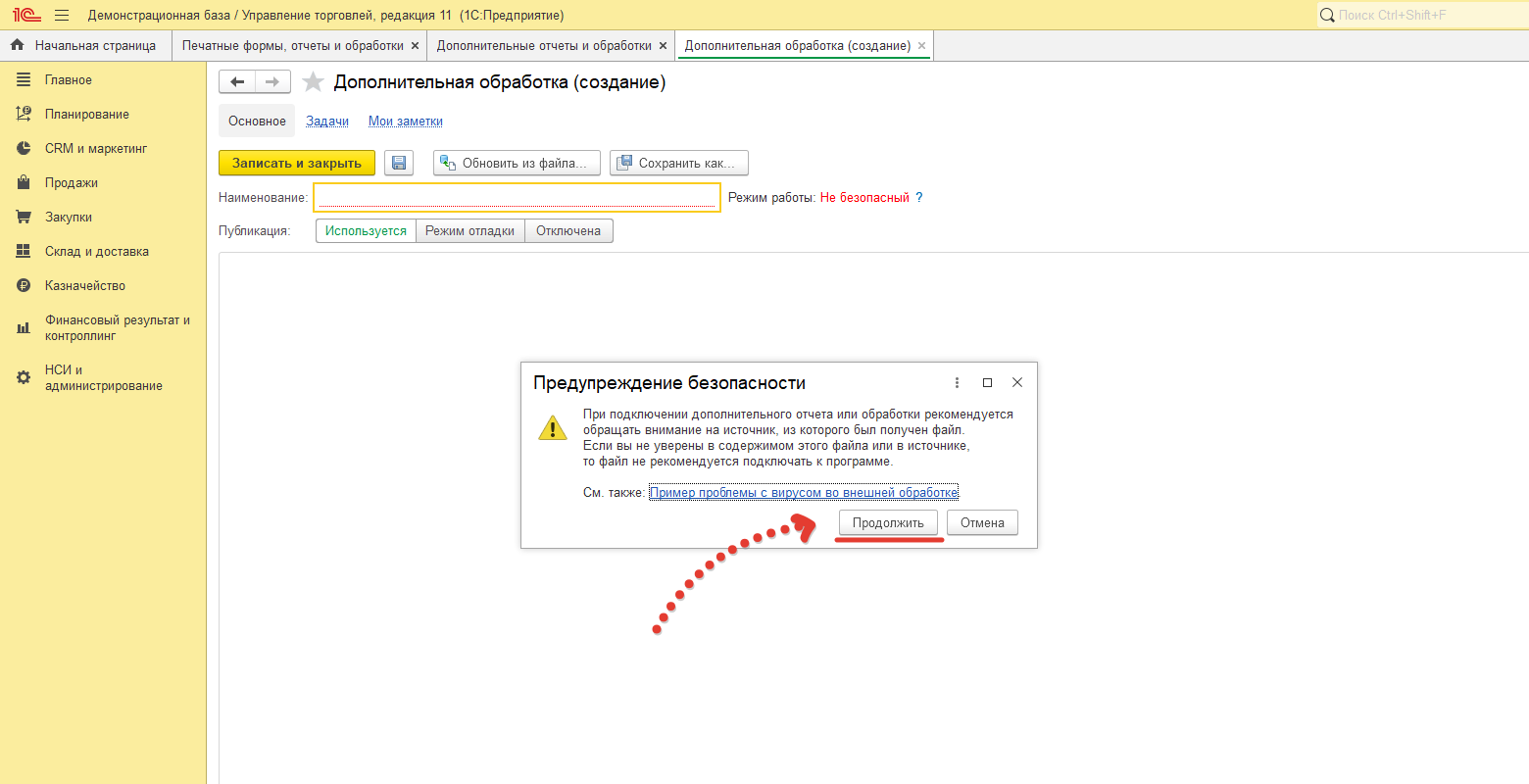Open the Продажи section
Screen dimensions: 1529x784
[x=71, y=183]
